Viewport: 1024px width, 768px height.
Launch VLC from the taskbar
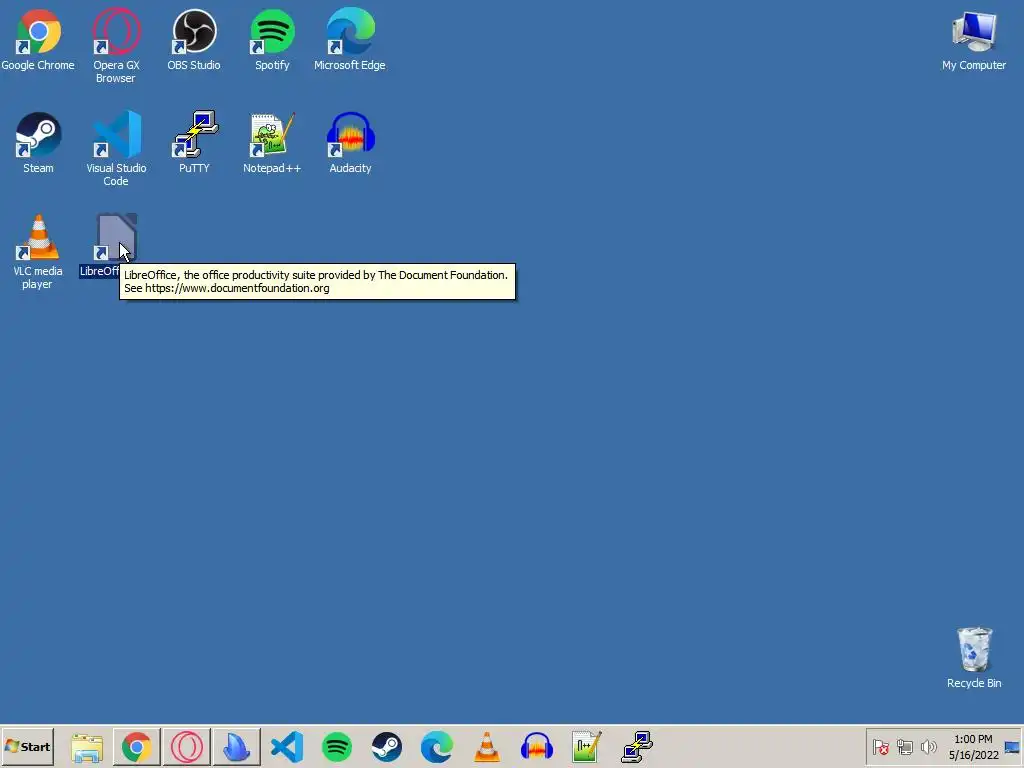click(487, 746)
